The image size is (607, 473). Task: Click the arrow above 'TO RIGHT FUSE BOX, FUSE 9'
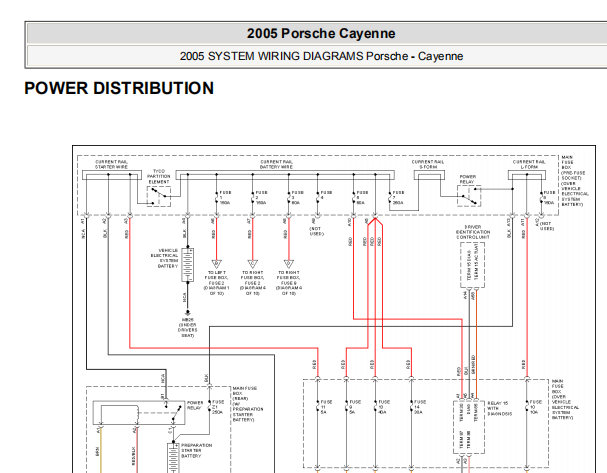[x=289, y=264]
